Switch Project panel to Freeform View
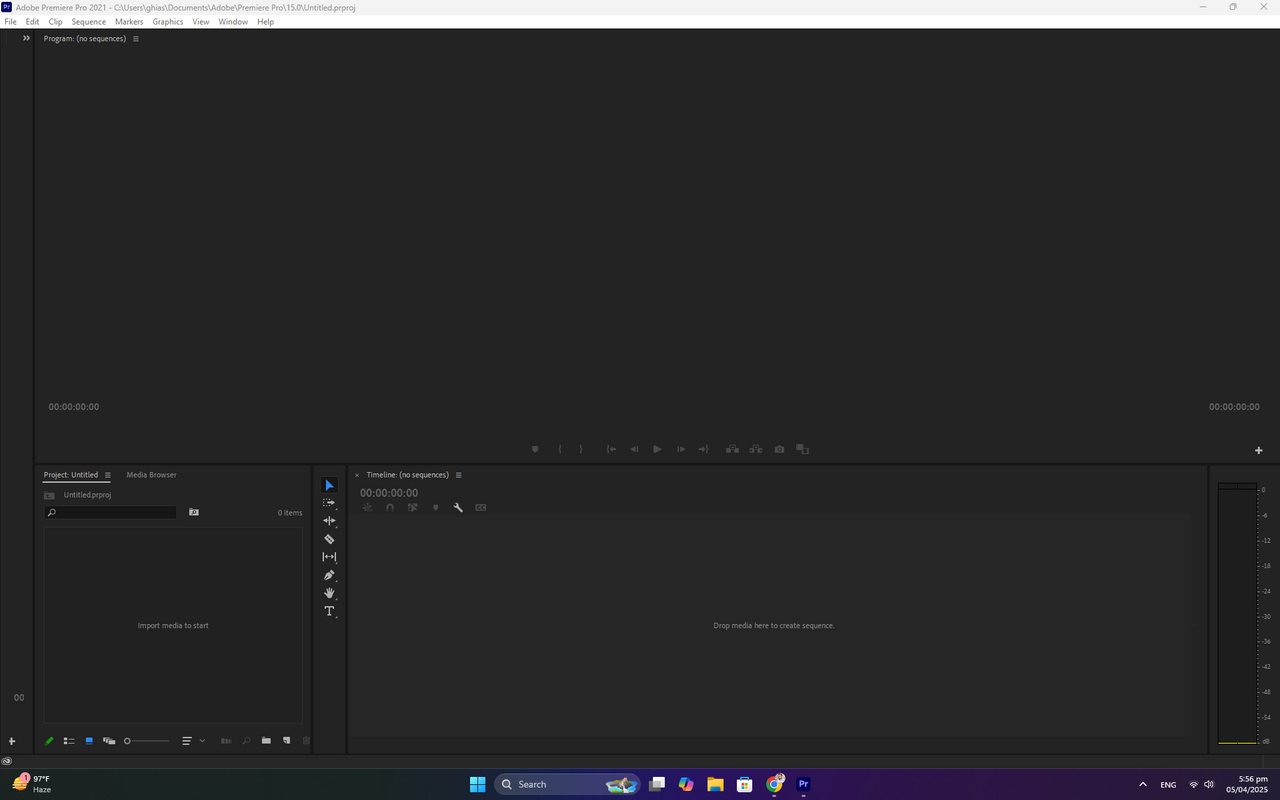This screenshot has height=800, width=1280. coord(109,741)
